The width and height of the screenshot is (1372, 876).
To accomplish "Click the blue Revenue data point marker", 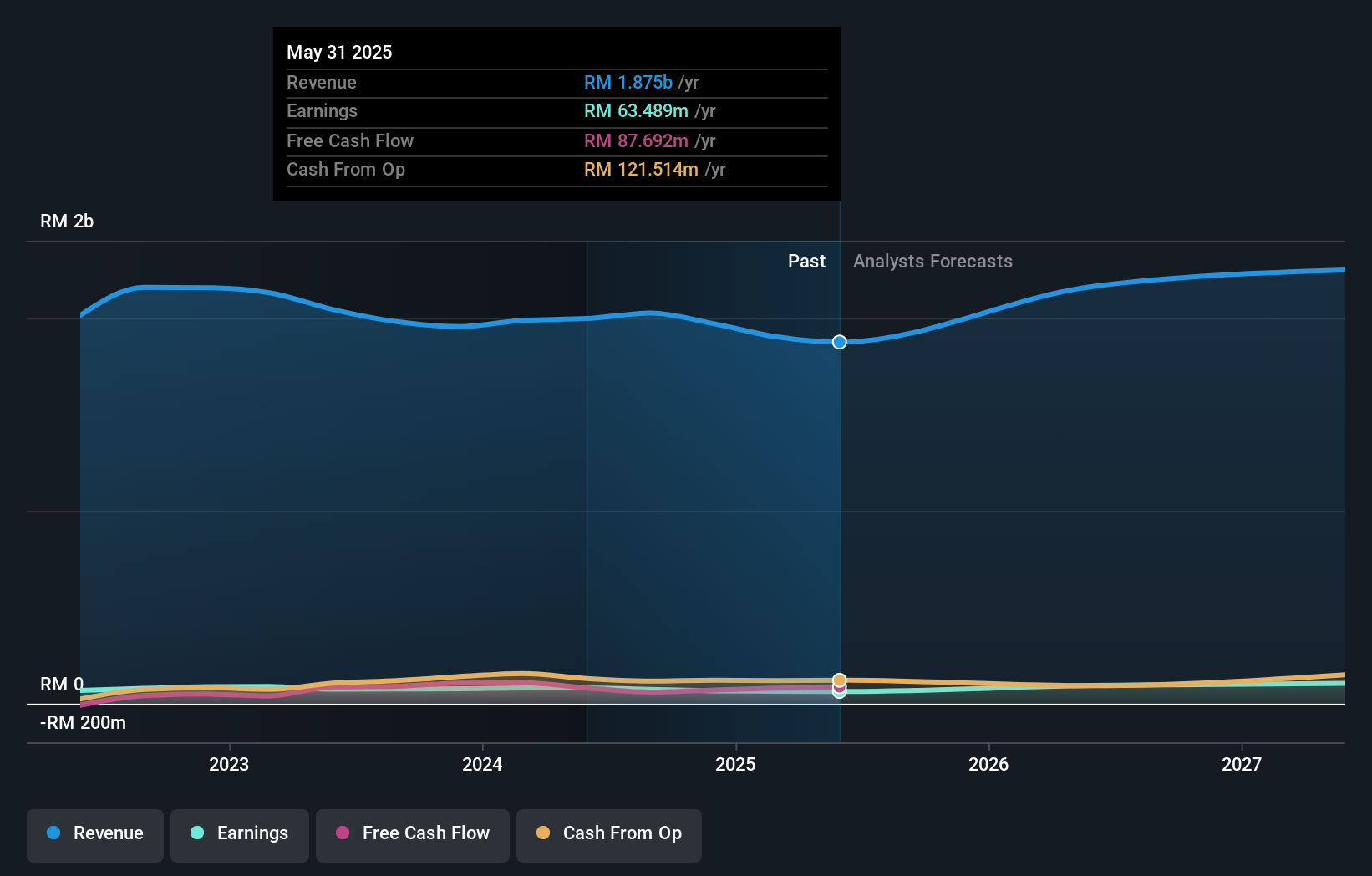I will tap(840, 342).
